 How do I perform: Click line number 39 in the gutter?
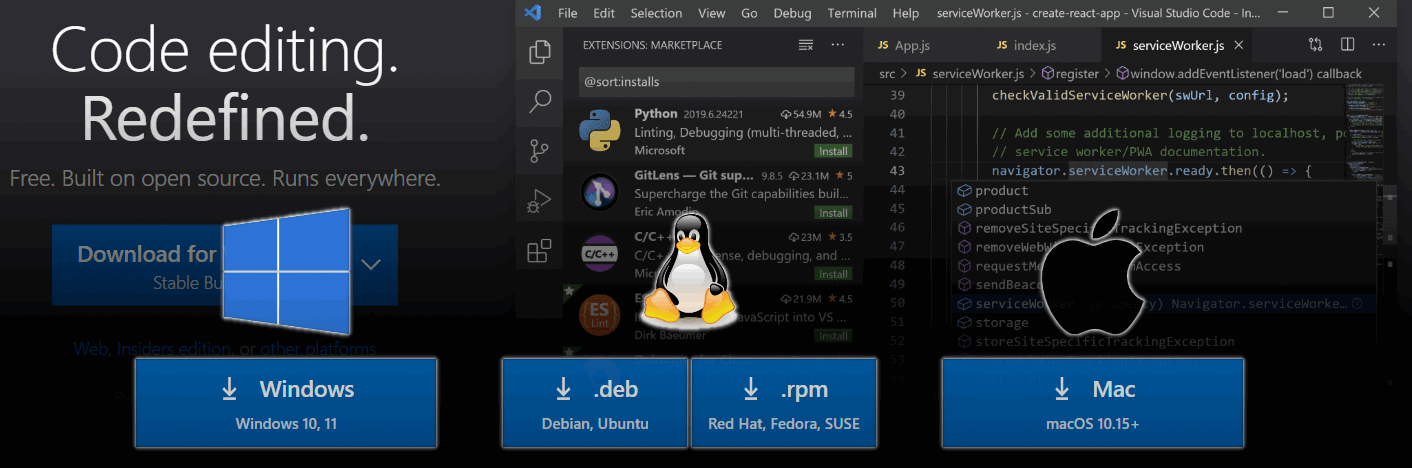point(896,96)
